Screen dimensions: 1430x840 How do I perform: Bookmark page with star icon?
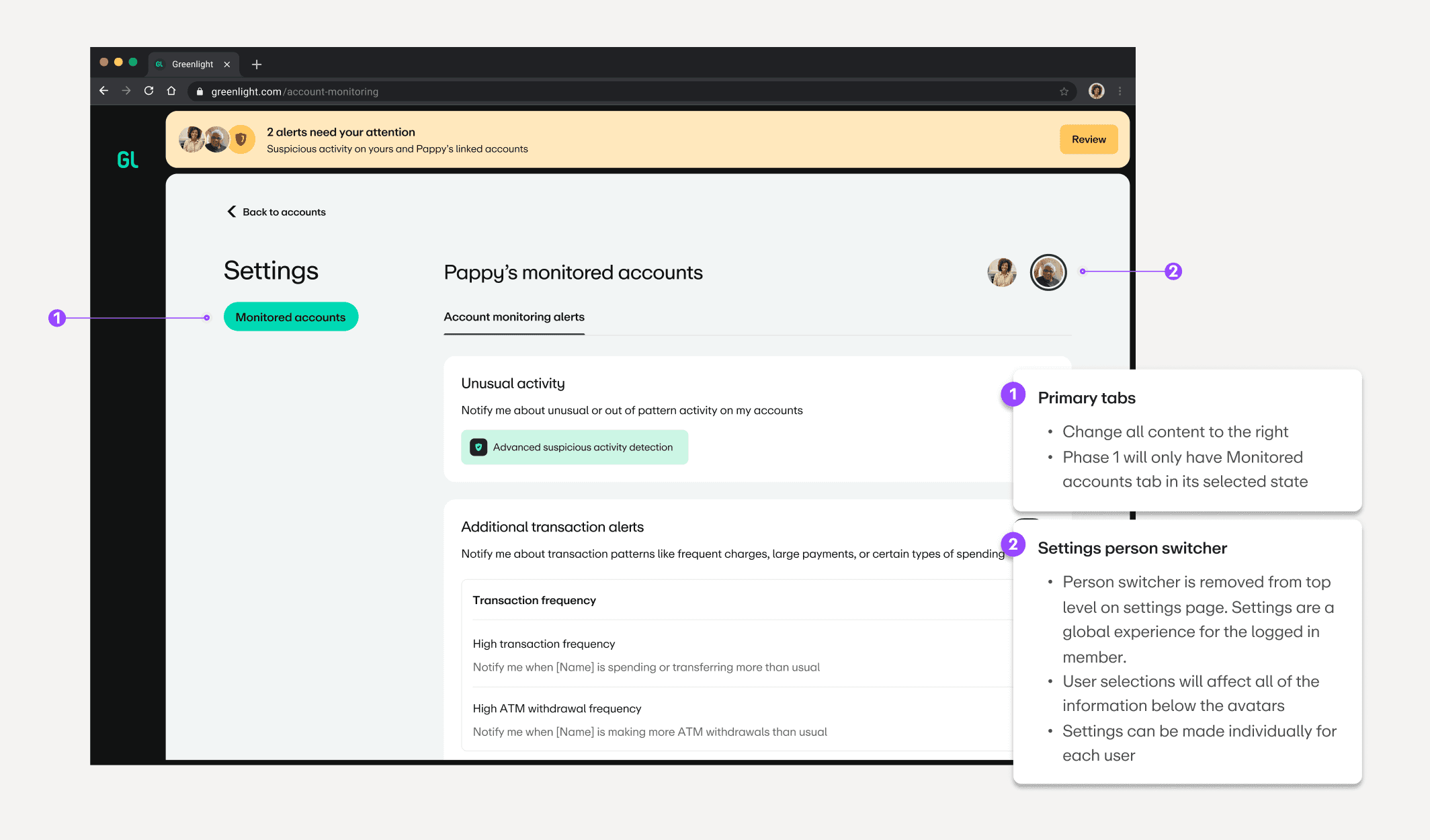(x=1064, y=91)
